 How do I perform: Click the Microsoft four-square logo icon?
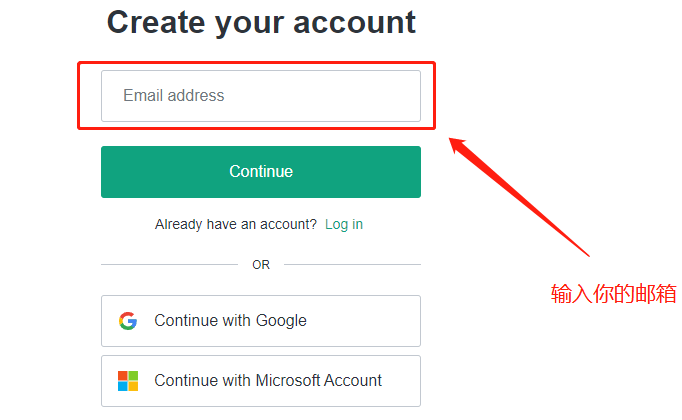tap(127, 381)
